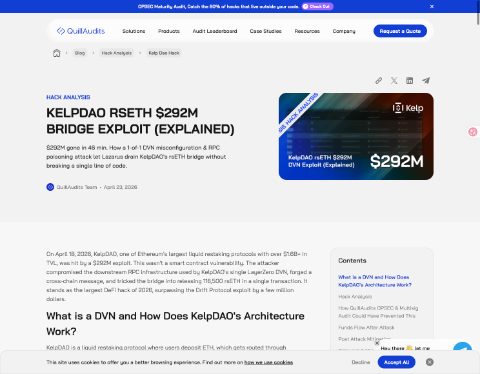The height and width of the screenshot is (374, 480).
Task: Open the blue Telegram chat bubble
Action: click(x=463, y=347)
